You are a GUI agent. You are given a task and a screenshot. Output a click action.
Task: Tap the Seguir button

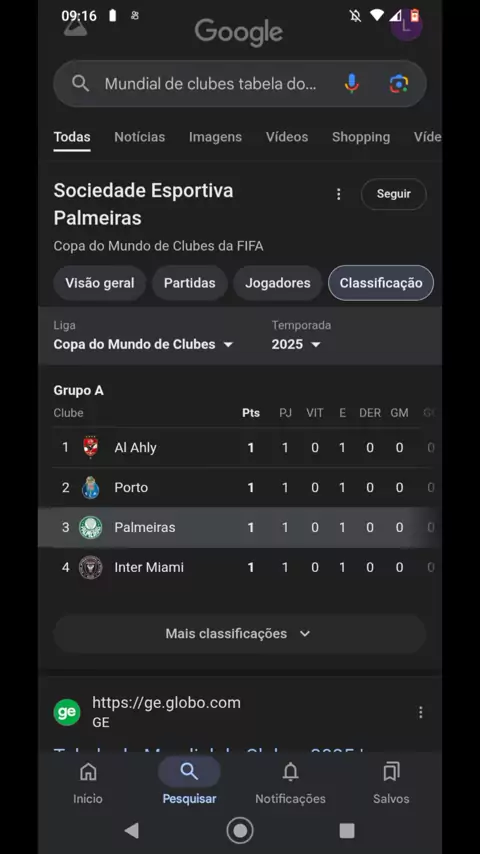tap(393, 194)
